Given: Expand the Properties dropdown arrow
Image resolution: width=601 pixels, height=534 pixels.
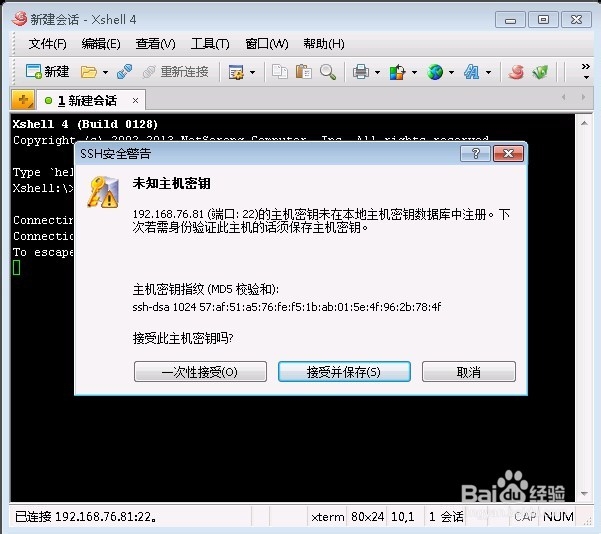Looking at the screenshot, I should 252,72.
